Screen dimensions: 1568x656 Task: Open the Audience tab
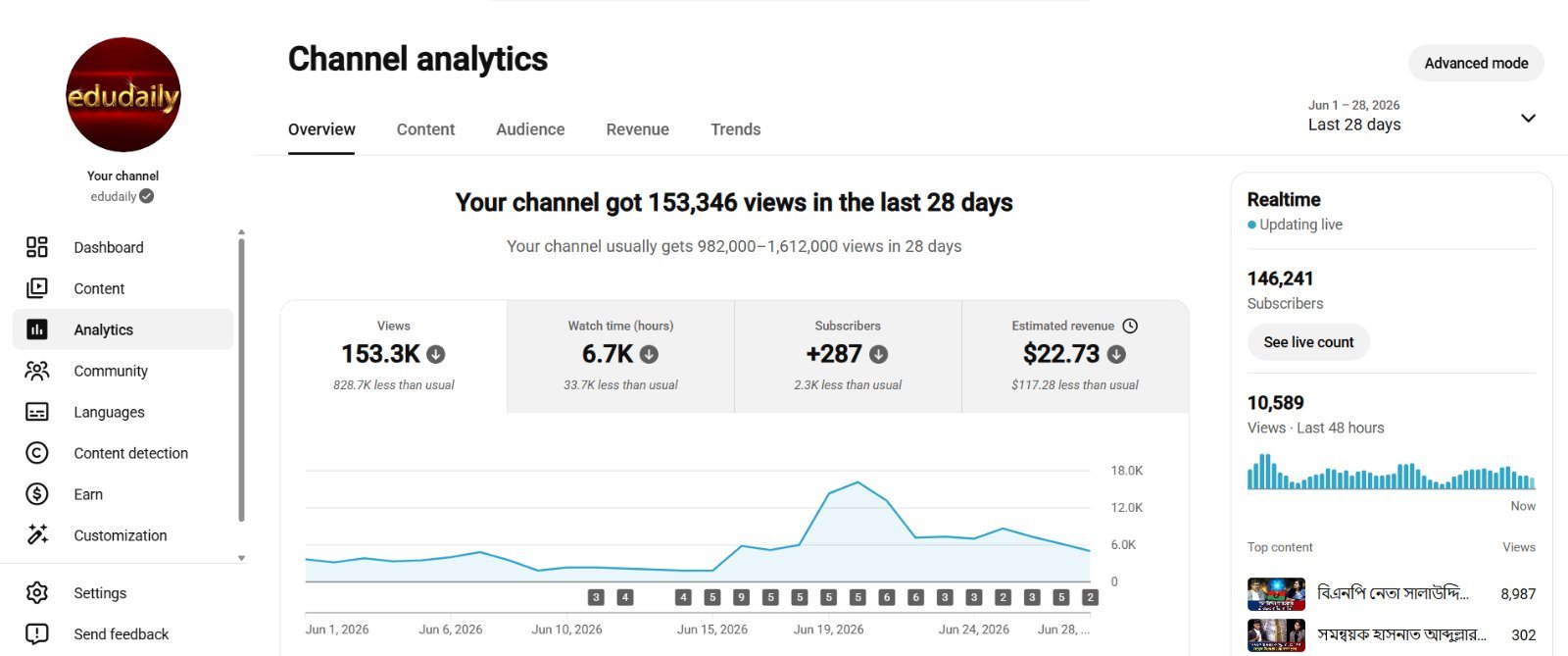pyautogui.click(x=530, y=129)
